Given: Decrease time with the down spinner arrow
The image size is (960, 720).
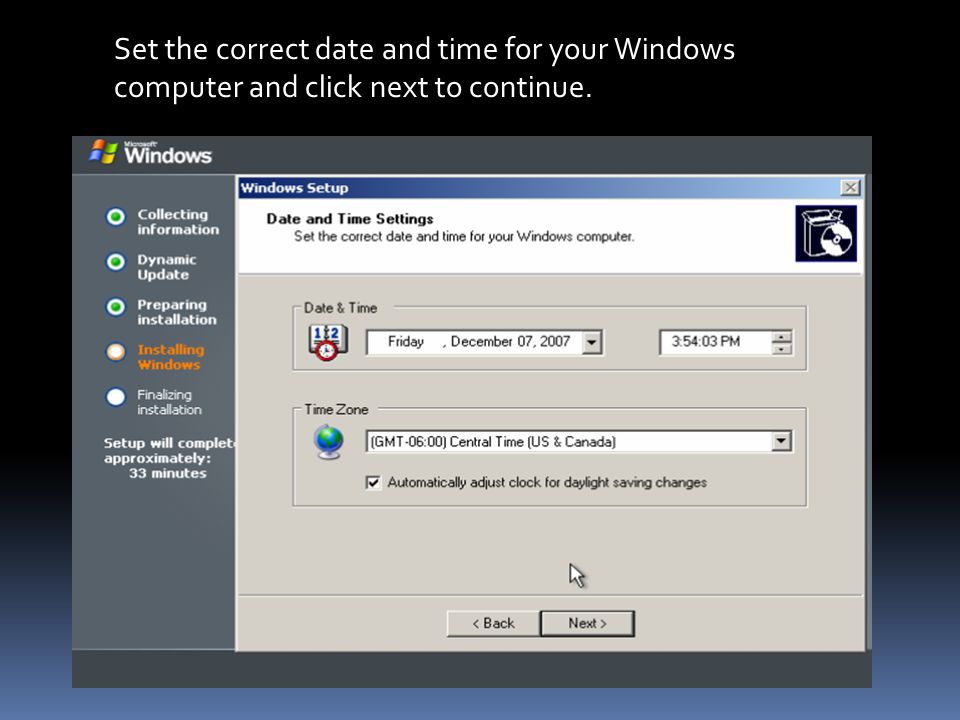Looking at the screenshot, I should point(782,348).
